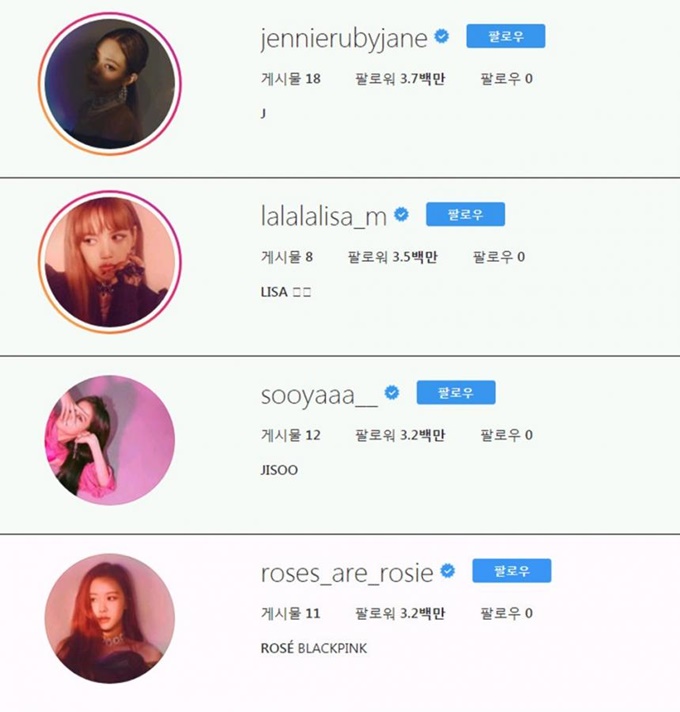View roses_are_rosie posts count 게시물 11
This screenshot has width=680, height=712.
pyautogui.click(x=291, y=613)
